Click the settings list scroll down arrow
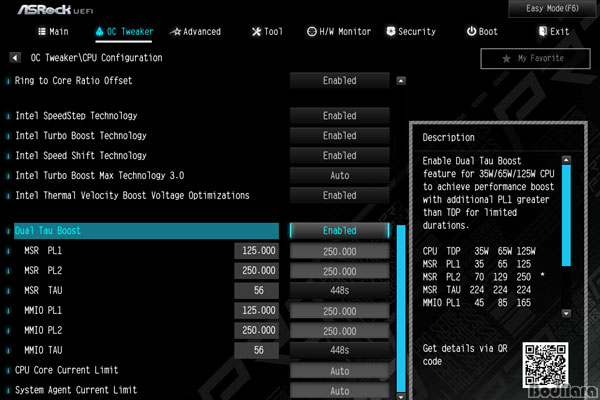600x400 pixels. coord(401,396)
